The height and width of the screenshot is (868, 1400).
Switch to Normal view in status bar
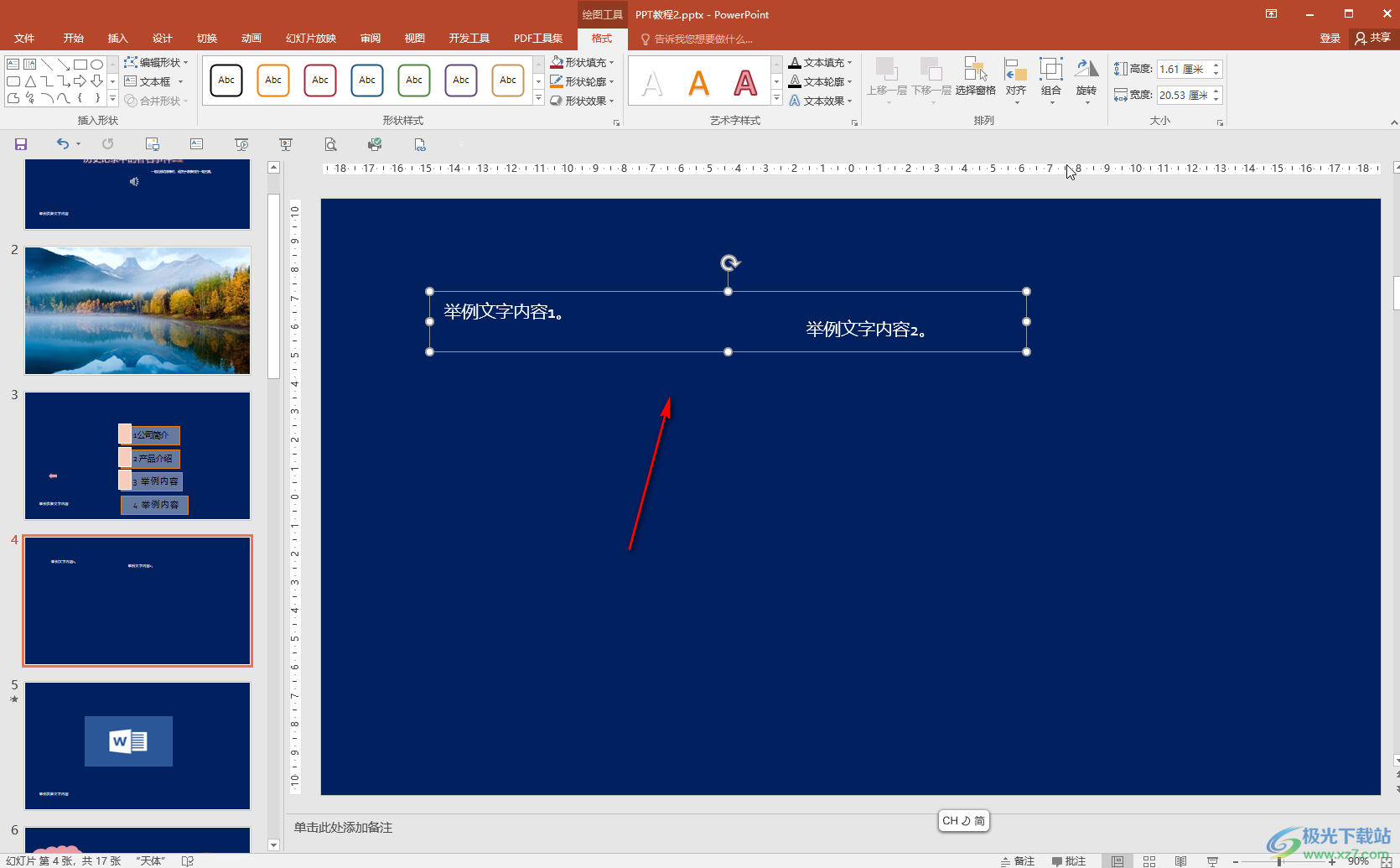(x=1117, y=861)
